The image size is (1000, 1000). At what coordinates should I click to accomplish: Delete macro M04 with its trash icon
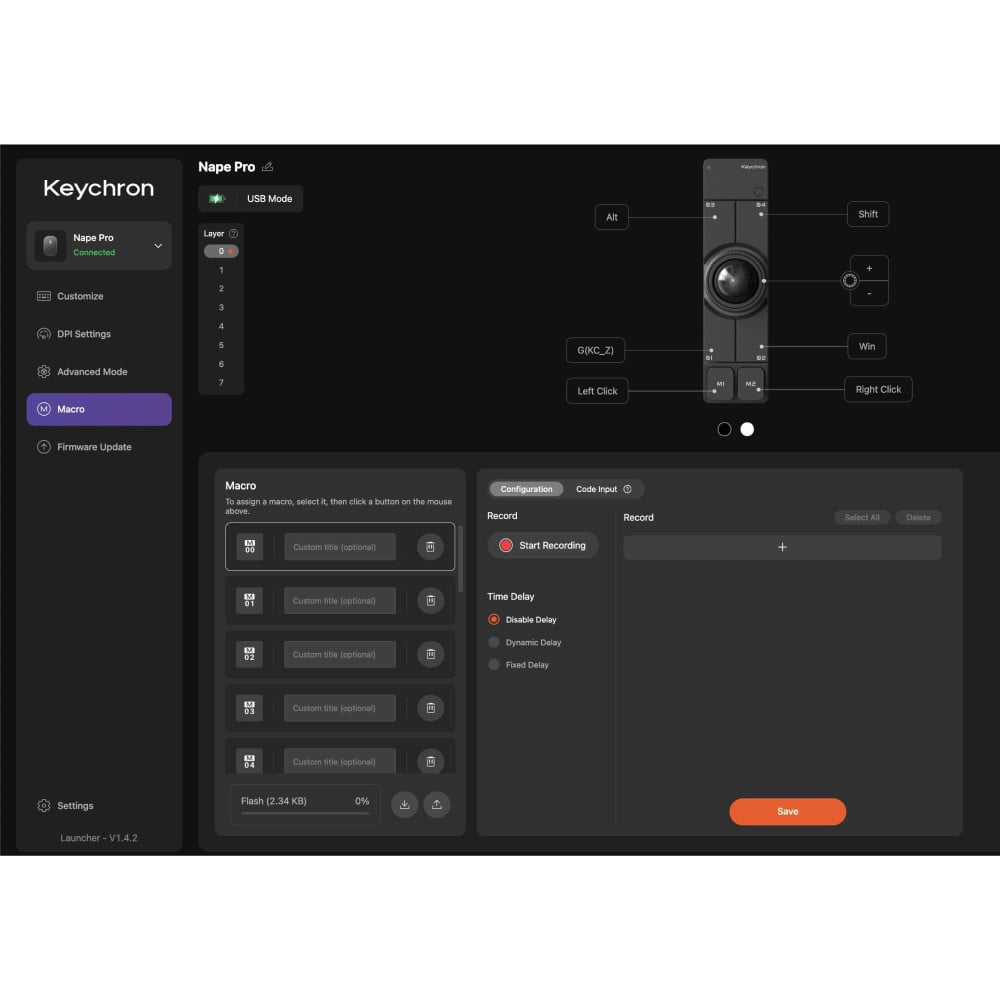pyautogui.click(x=430, y=761)
